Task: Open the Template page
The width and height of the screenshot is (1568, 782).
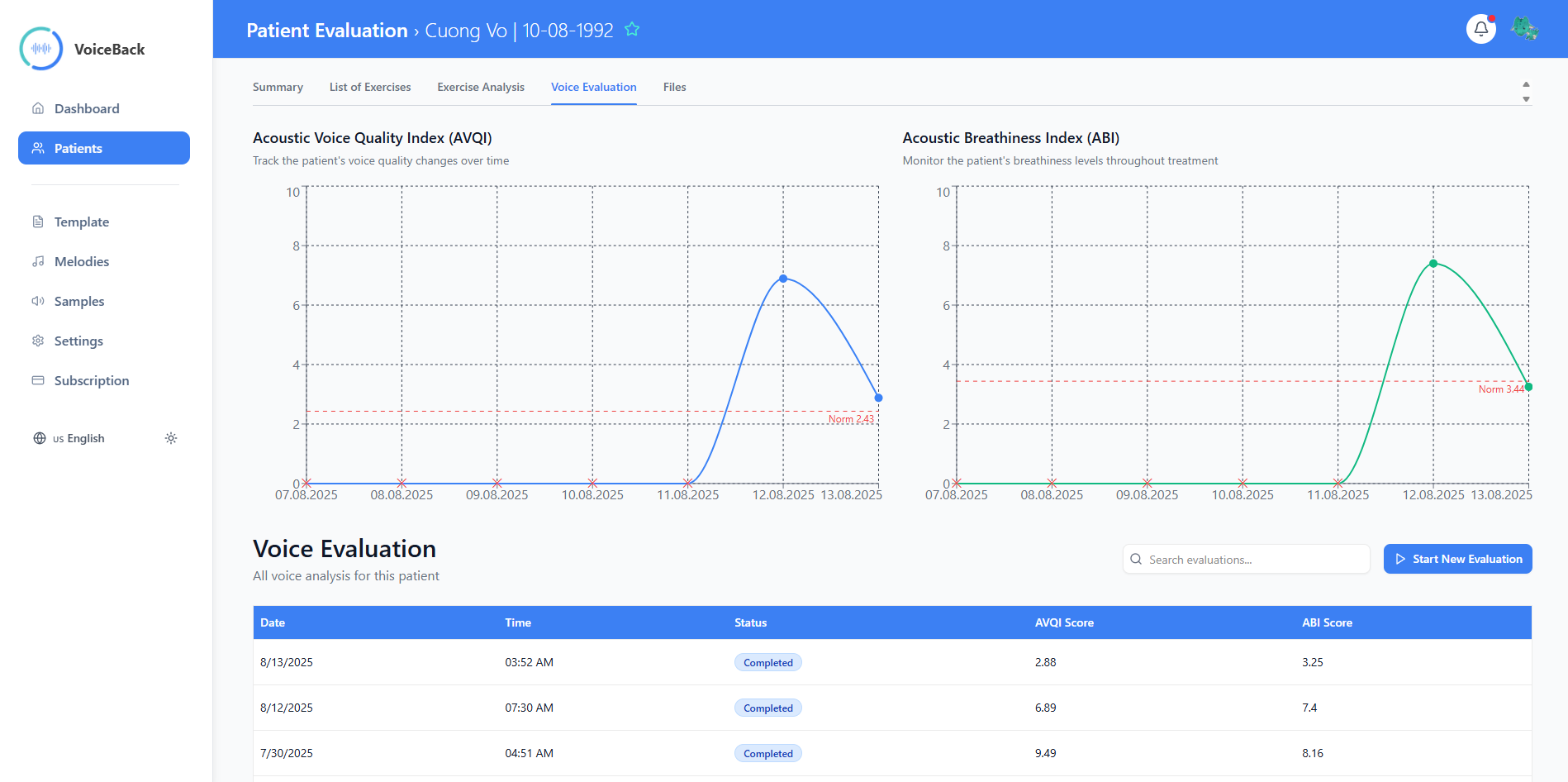Action: tap(81, 222)
